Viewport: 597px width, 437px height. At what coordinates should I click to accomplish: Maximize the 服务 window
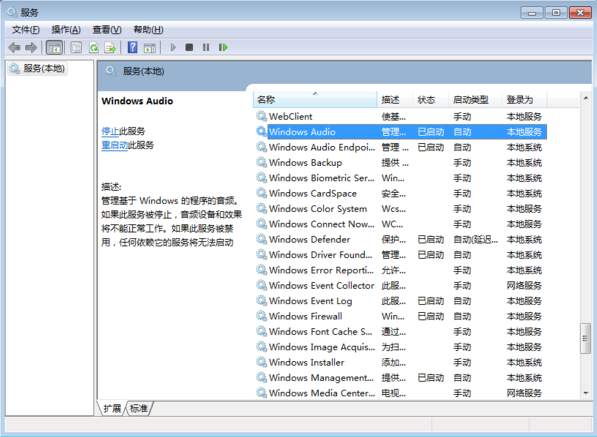pos(556,13)
